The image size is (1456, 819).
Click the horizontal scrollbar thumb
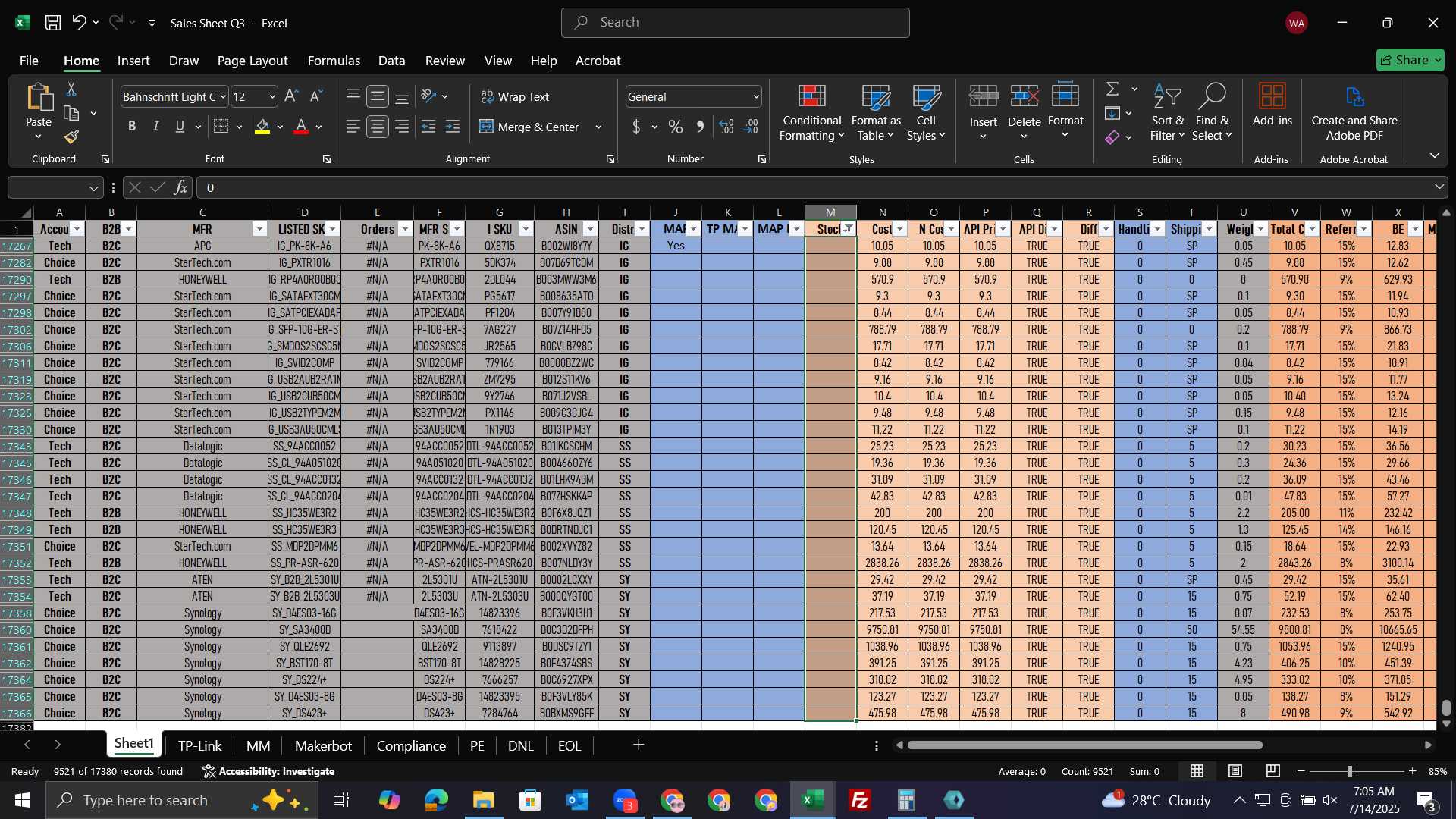point(1084,745)
